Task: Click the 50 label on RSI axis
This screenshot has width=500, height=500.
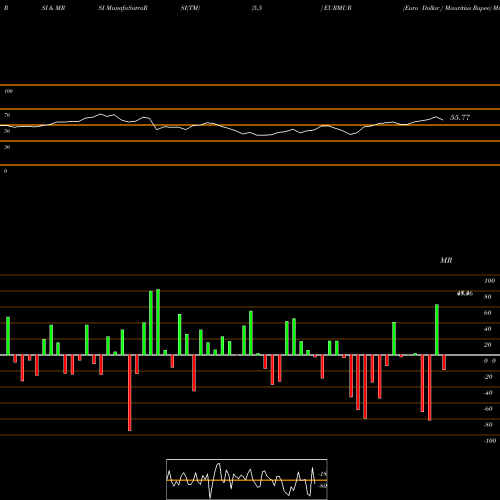Action: (7, 131)
